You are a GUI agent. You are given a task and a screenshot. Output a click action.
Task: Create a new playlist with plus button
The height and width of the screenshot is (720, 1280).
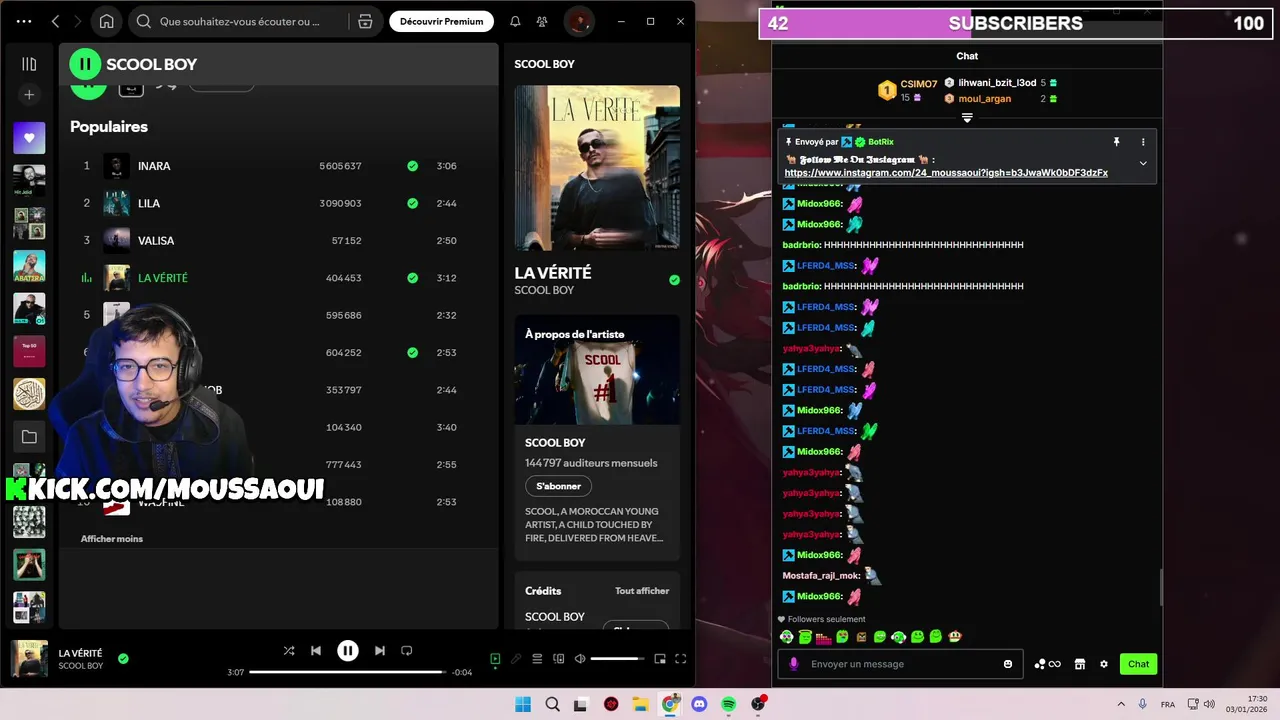[x=29, y=95]
